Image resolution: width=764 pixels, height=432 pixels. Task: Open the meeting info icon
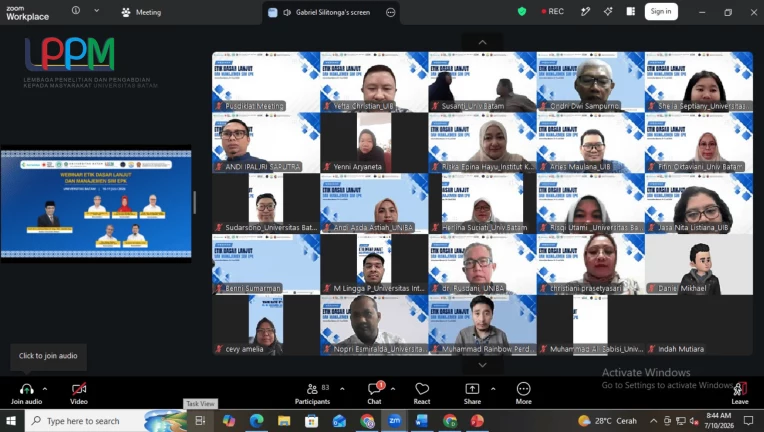coord(76,10)
